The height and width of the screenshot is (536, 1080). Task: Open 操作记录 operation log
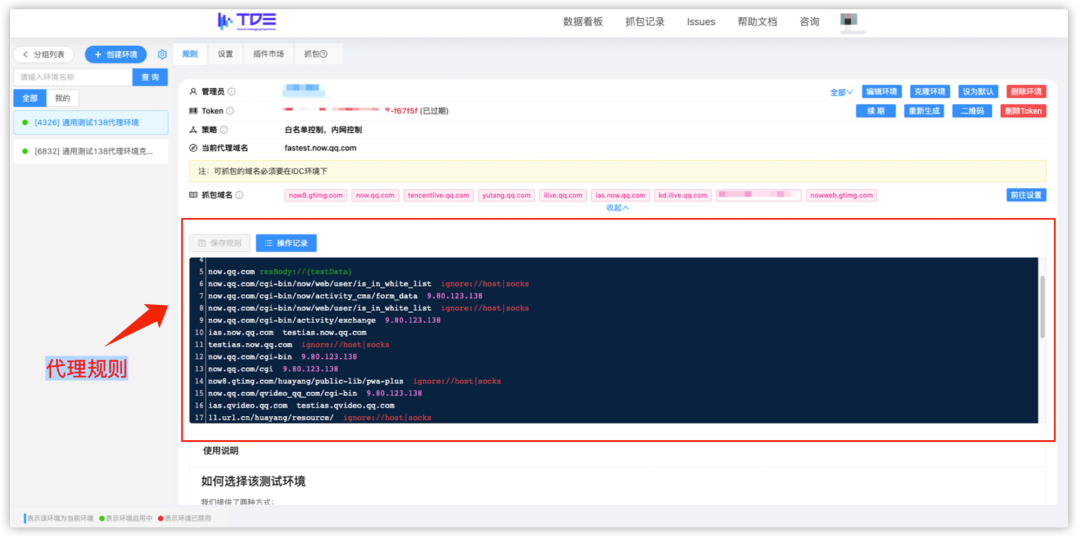pos(287,243)
